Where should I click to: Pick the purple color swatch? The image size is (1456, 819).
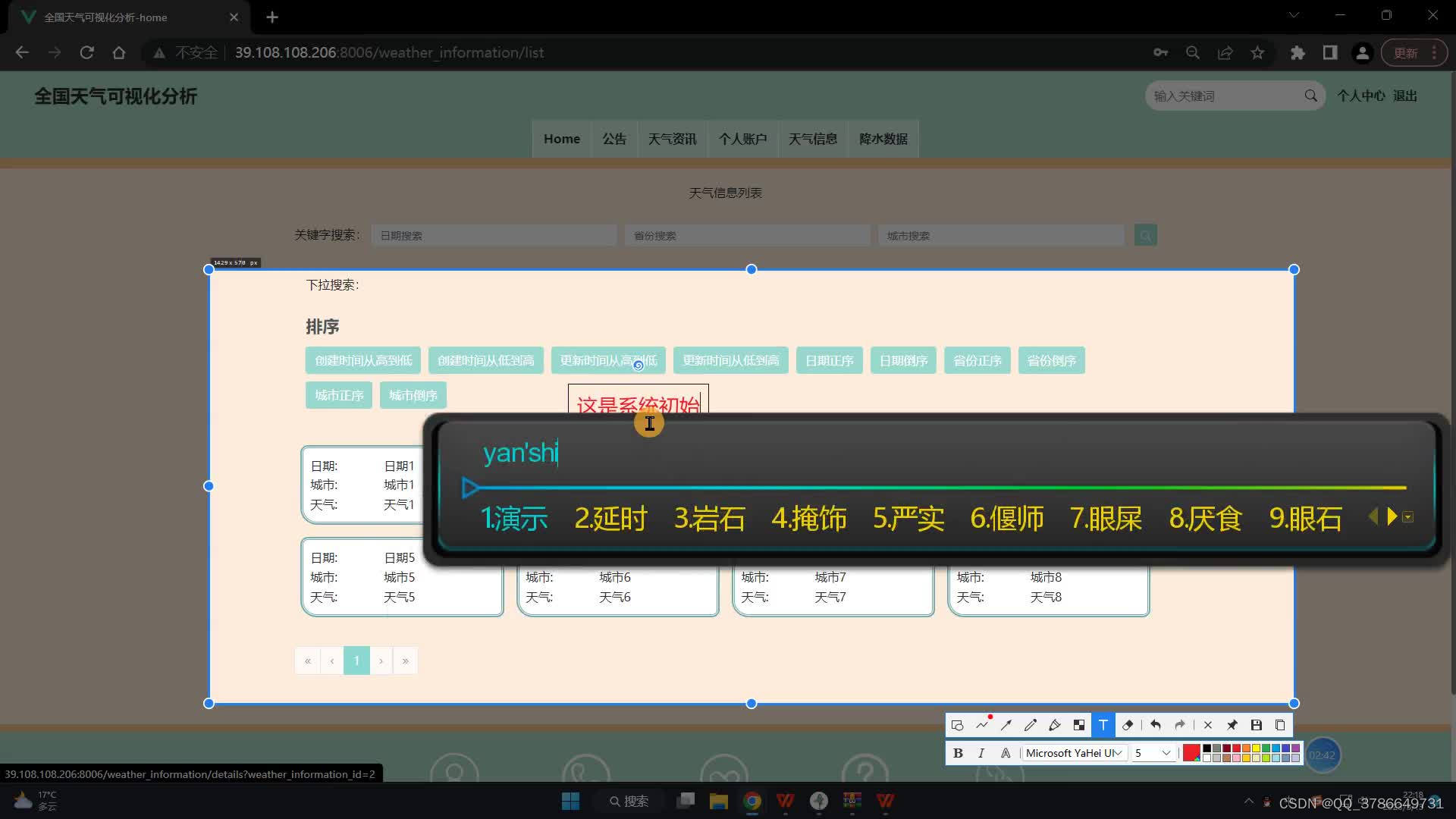tap(1296, 748)
